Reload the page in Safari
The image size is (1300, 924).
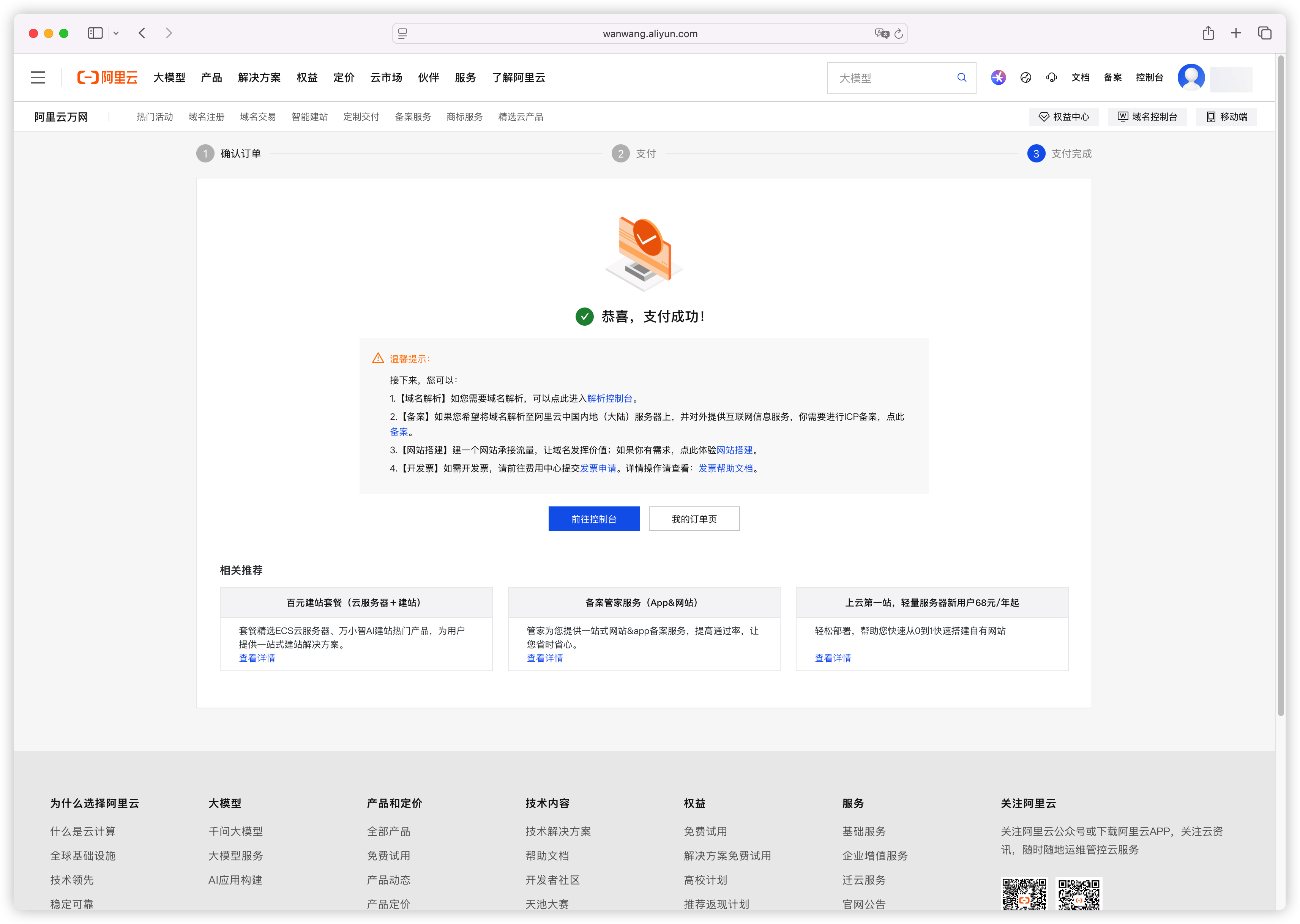[898, 33]
